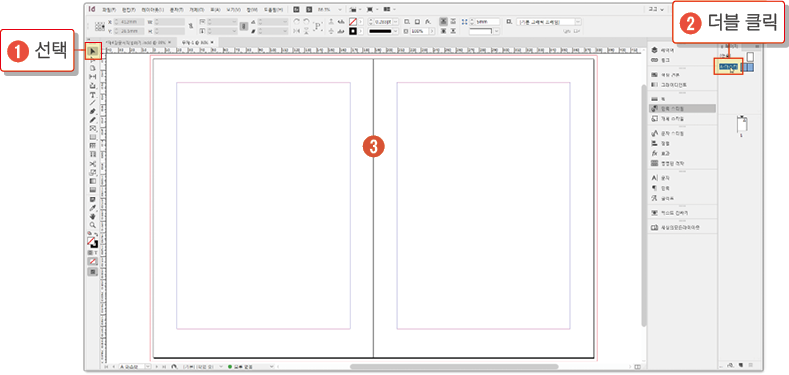Go to the next page arrow in status bar
789x375 pixels.
tap(156, 366)
